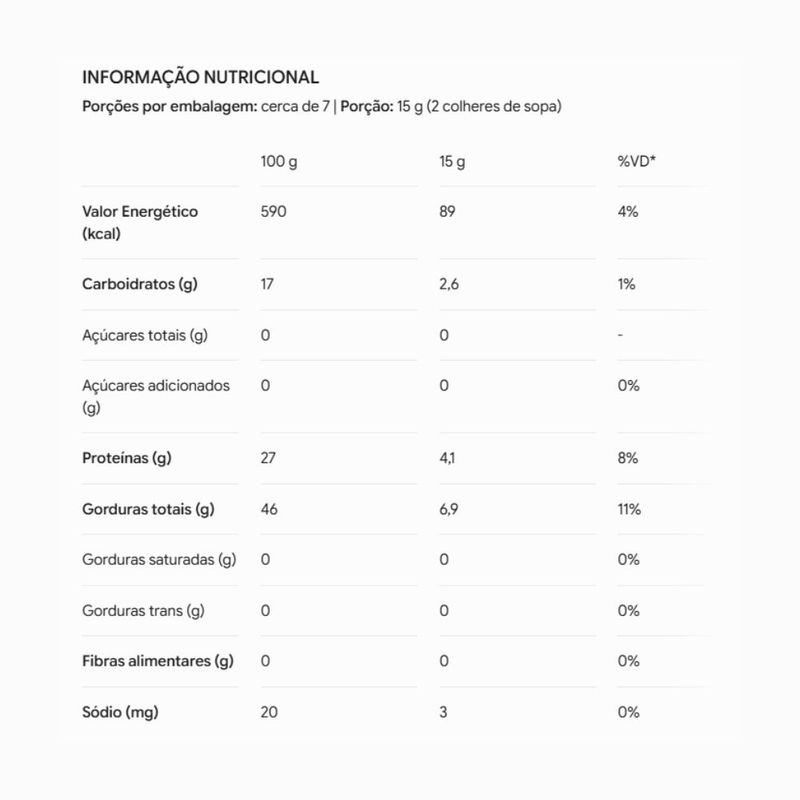Click the 100 g column header

[x=279, y=162]
